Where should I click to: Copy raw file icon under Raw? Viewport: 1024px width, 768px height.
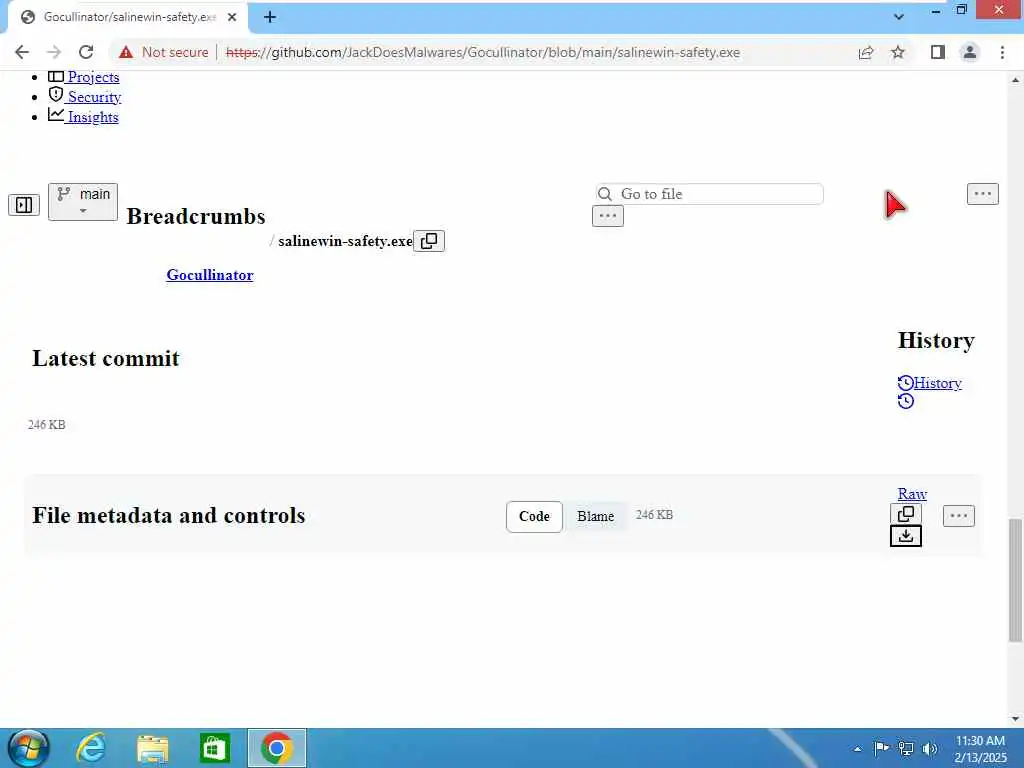[x=906, y=514]
